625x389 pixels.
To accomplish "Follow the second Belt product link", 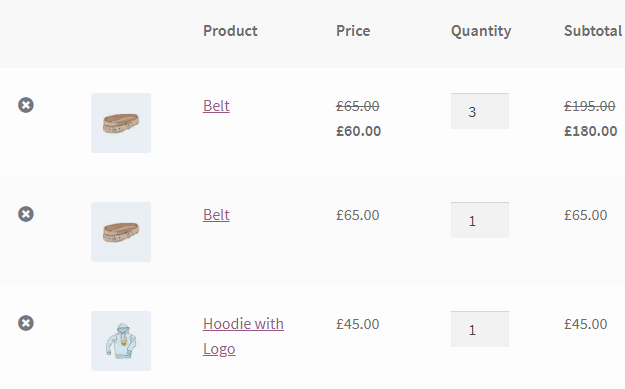I will point(216,215).
